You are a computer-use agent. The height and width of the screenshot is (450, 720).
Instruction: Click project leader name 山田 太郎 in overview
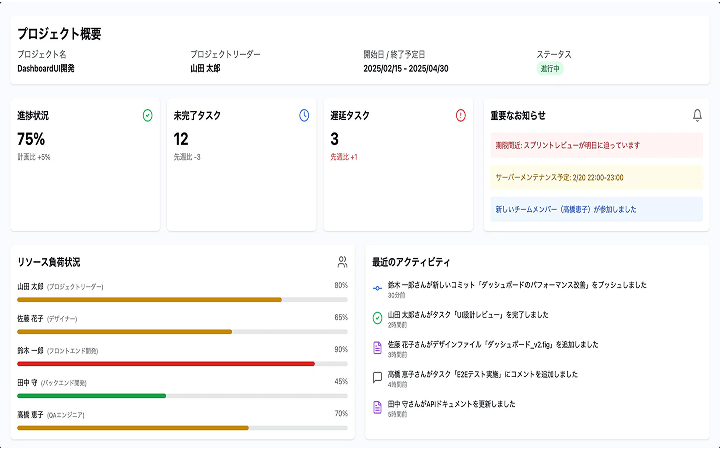pyautogui.click(x=205, y=68)
